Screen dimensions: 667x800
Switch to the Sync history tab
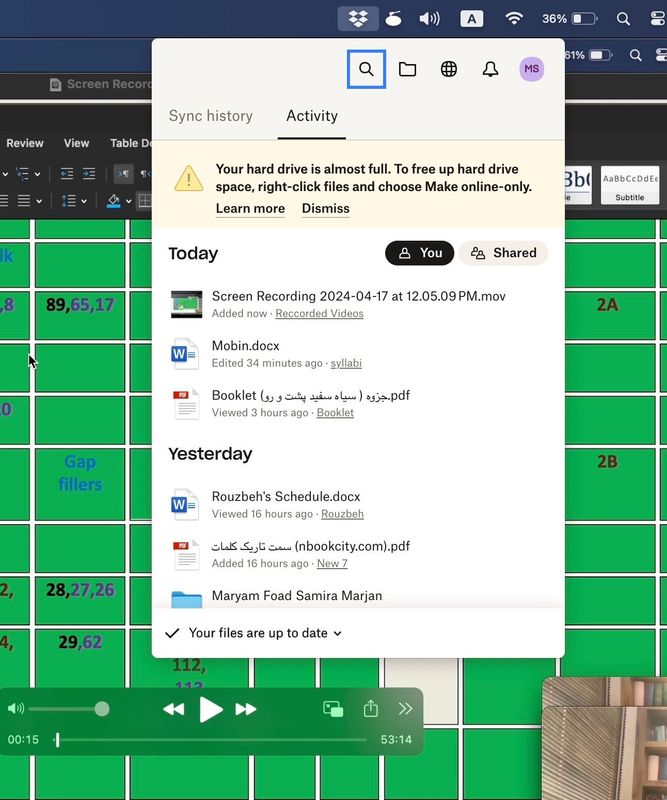210,116
